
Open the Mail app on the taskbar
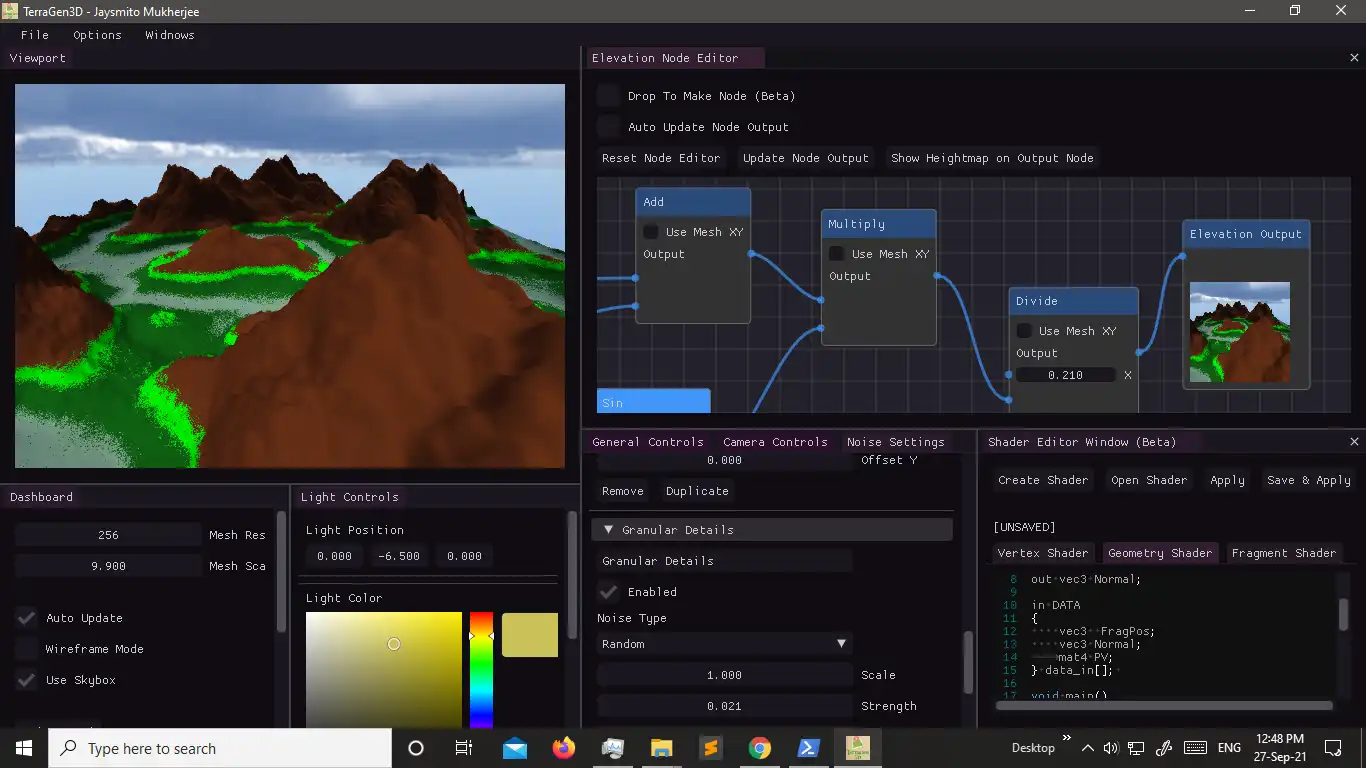[515, 748]
